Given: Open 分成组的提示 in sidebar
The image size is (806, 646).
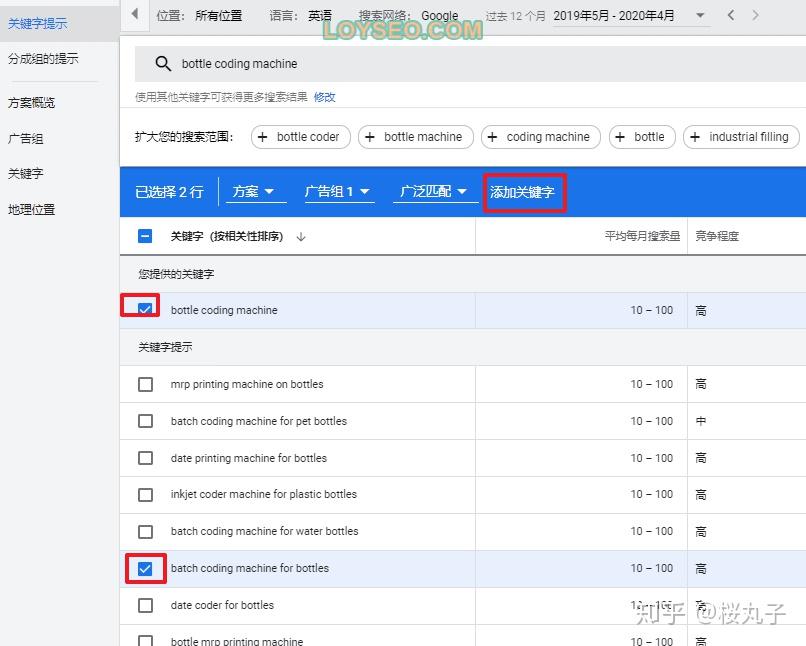Looking at the screenshot, I should (43, 59).
